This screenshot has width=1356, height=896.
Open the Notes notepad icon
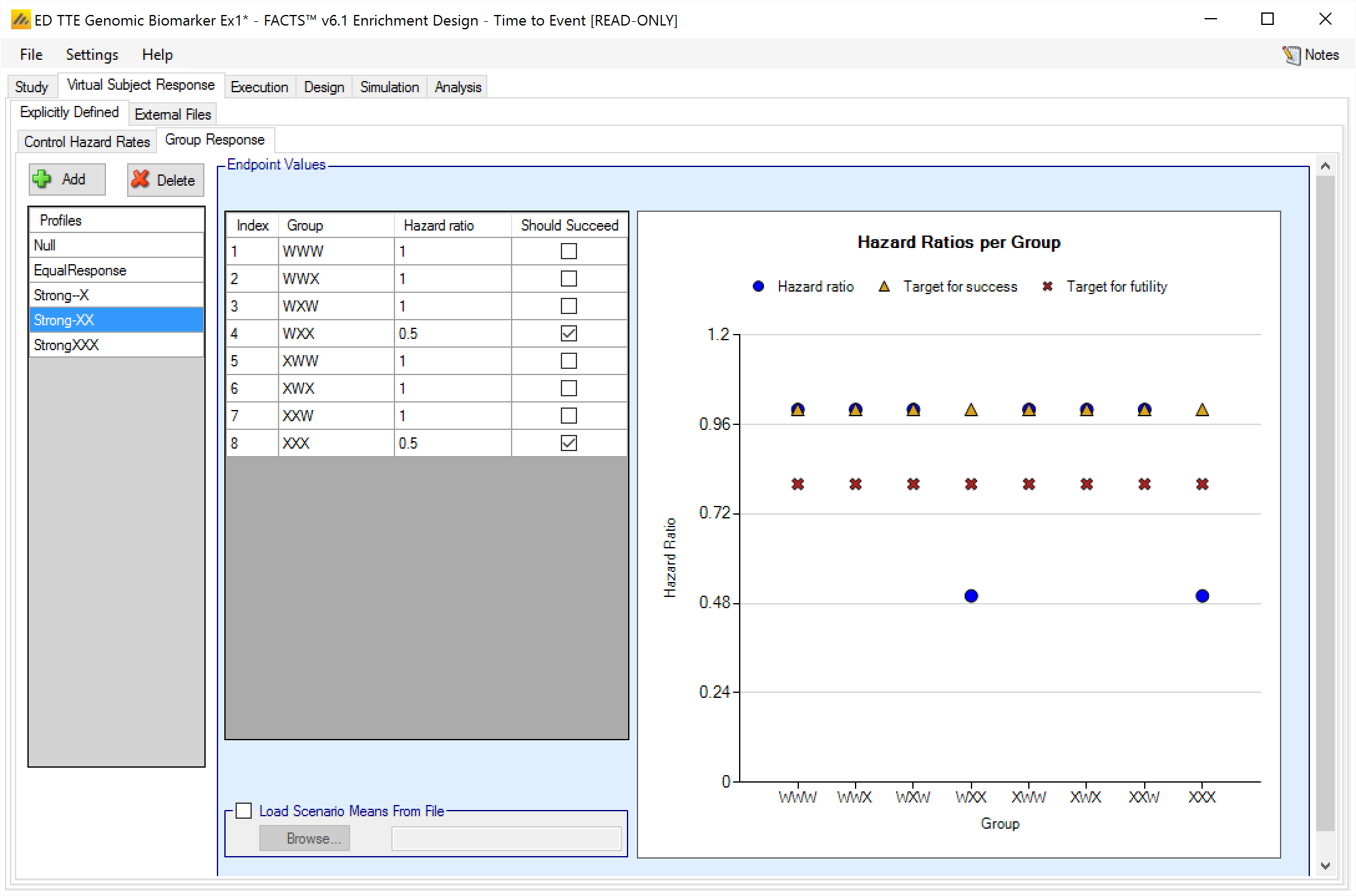tap(1291, 55)
